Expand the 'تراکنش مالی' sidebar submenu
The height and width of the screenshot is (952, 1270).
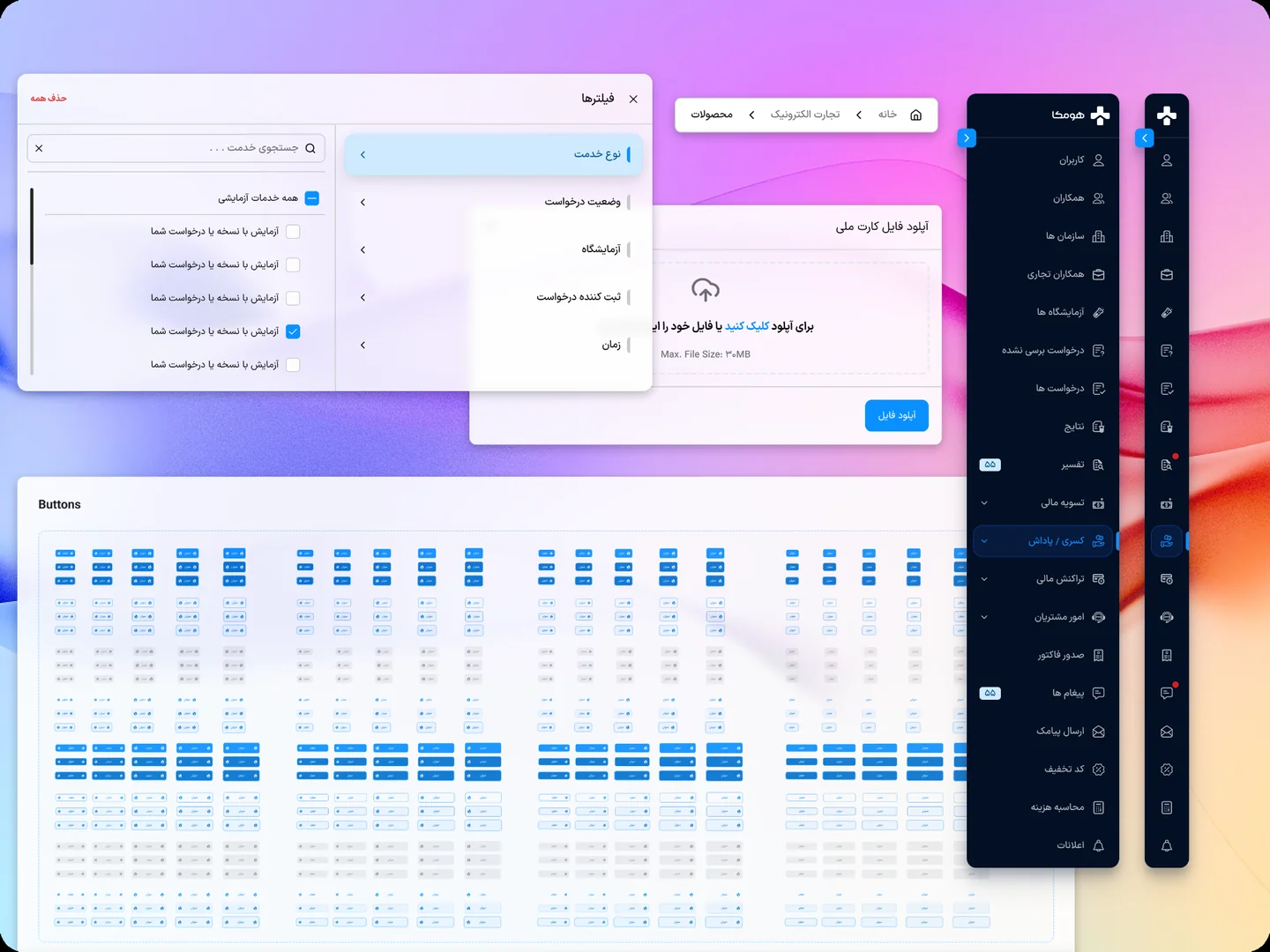pos(984,579)
